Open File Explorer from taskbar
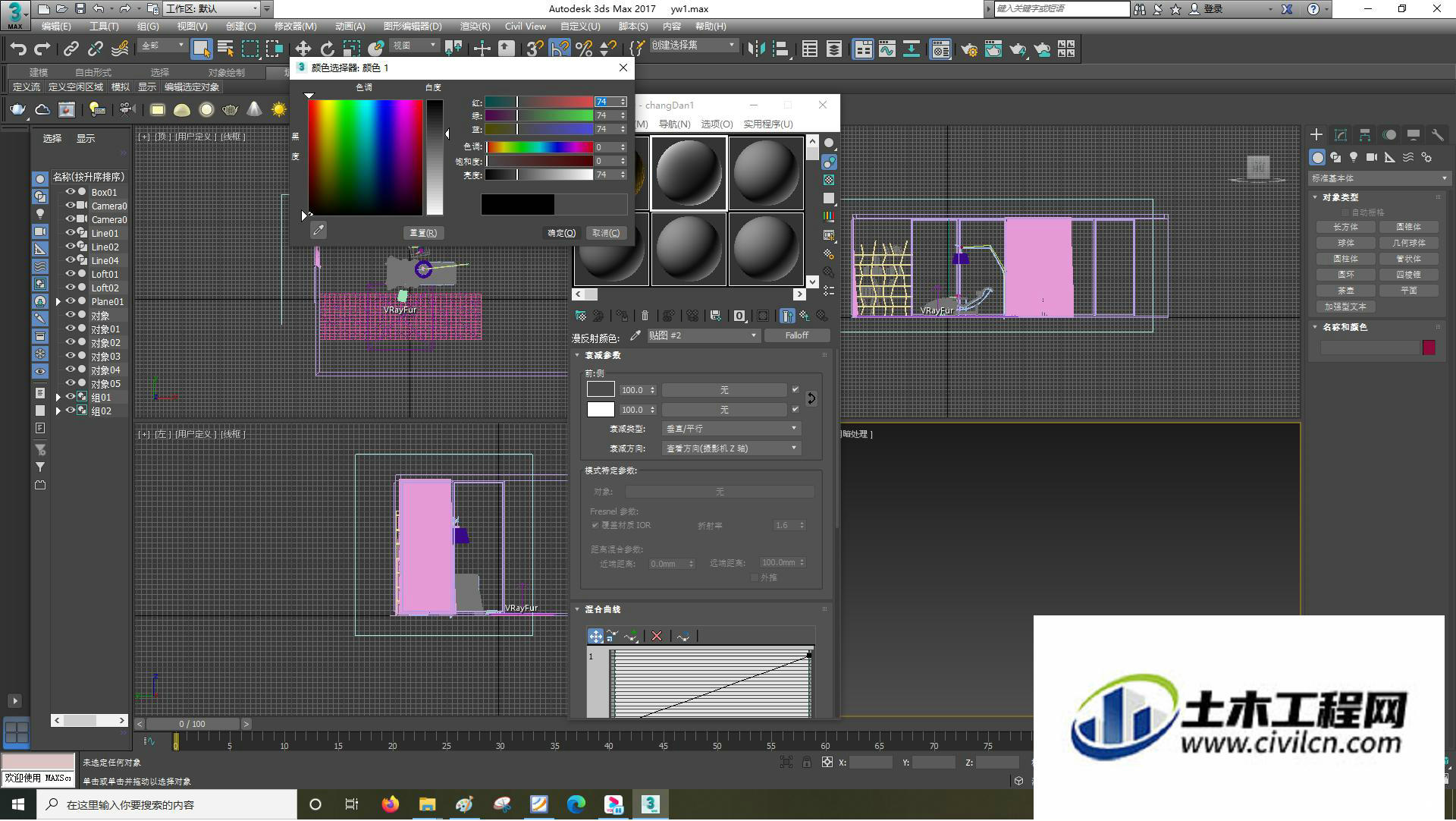1456x821 pixels. [x=427, y=804]
